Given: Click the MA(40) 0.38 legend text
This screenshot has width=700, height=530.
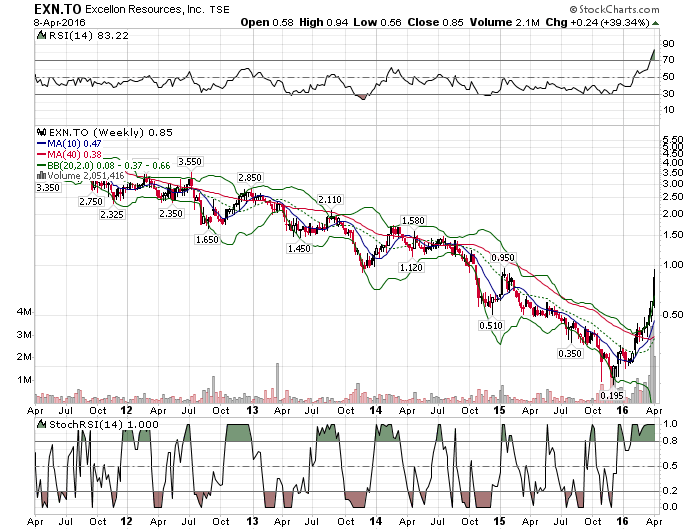Looking at the screenshot, I should click(74, 154).
